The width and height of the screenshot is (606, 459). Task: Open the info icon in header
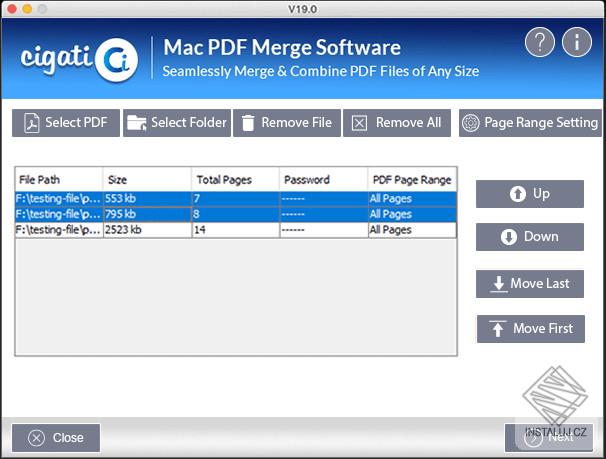[x=577, y=42]
